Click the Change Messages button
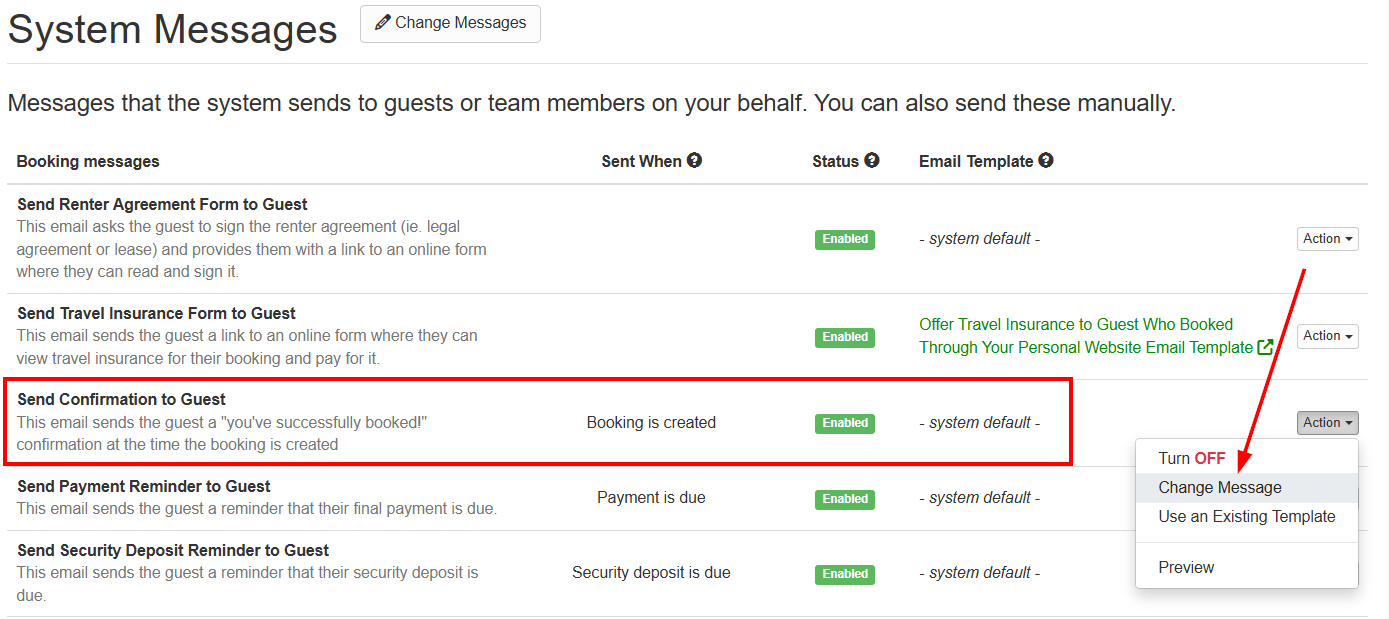 (450, 23)
